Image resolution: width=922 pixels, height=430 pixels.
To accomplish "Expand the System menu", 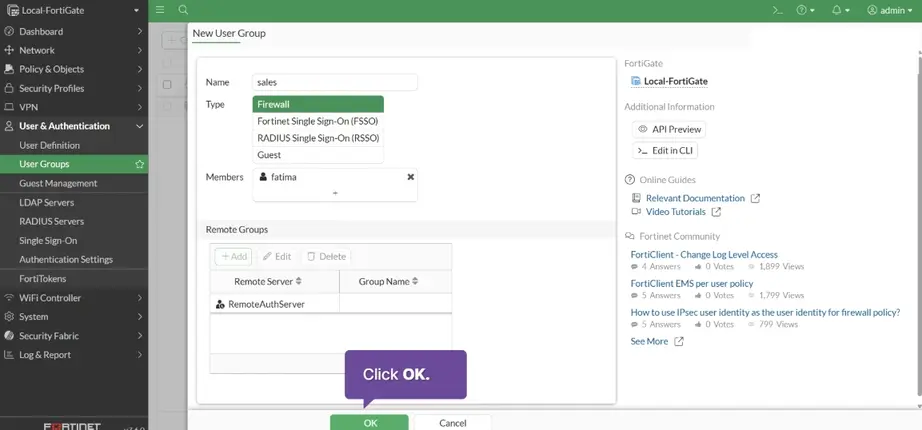I will (x=74, y=316).
